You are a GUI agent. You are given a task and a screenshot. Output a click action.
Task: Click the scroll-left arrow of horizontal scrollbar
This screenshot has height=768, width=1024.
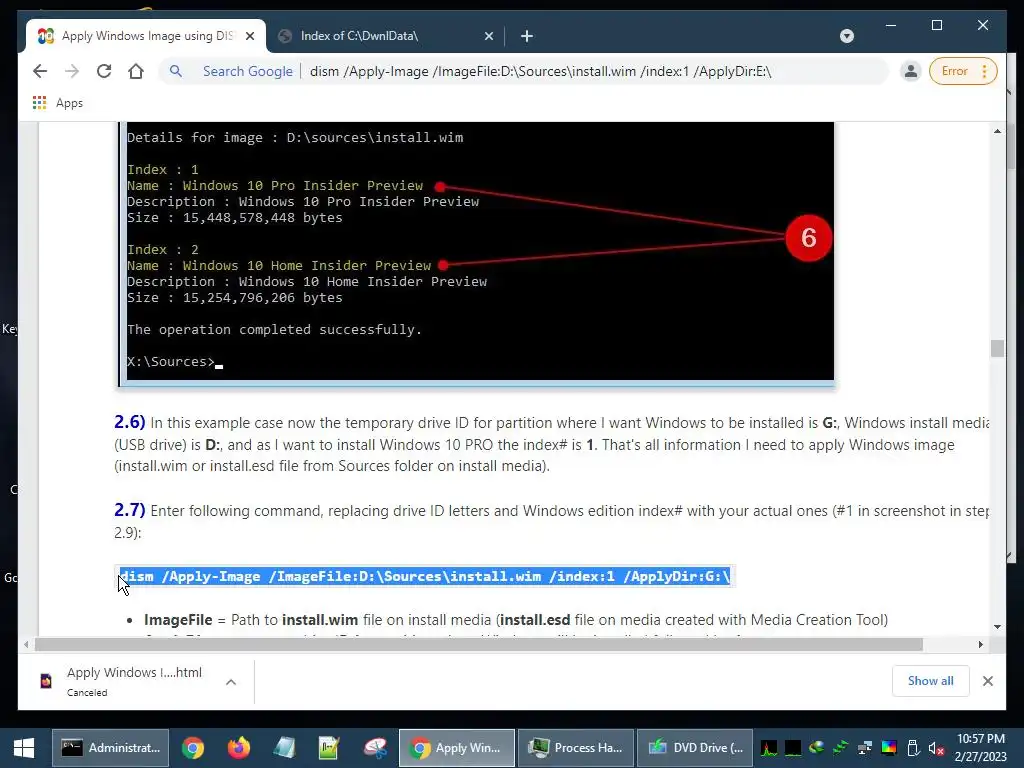tap(25, 645)
